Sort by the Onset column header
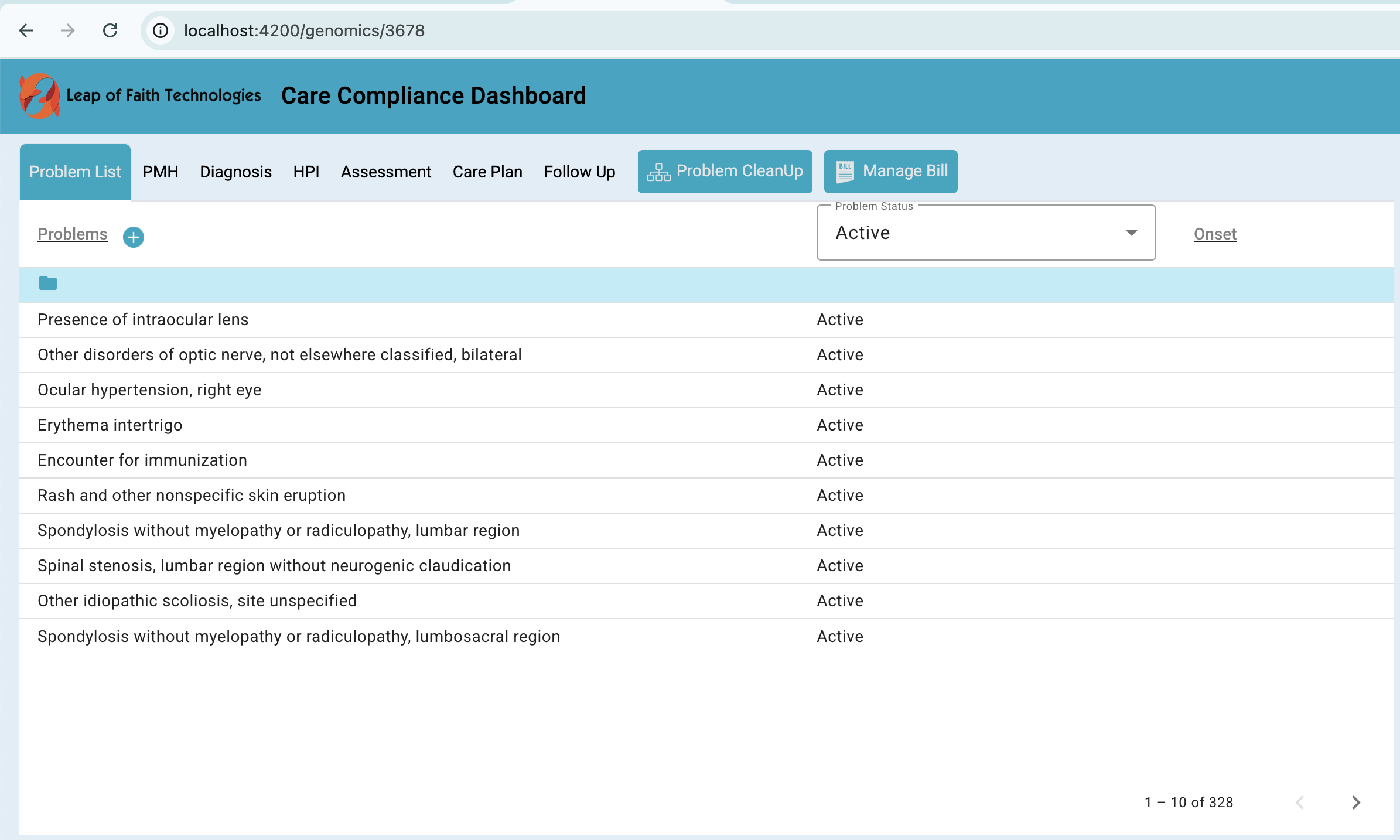 pos(1215,234)
